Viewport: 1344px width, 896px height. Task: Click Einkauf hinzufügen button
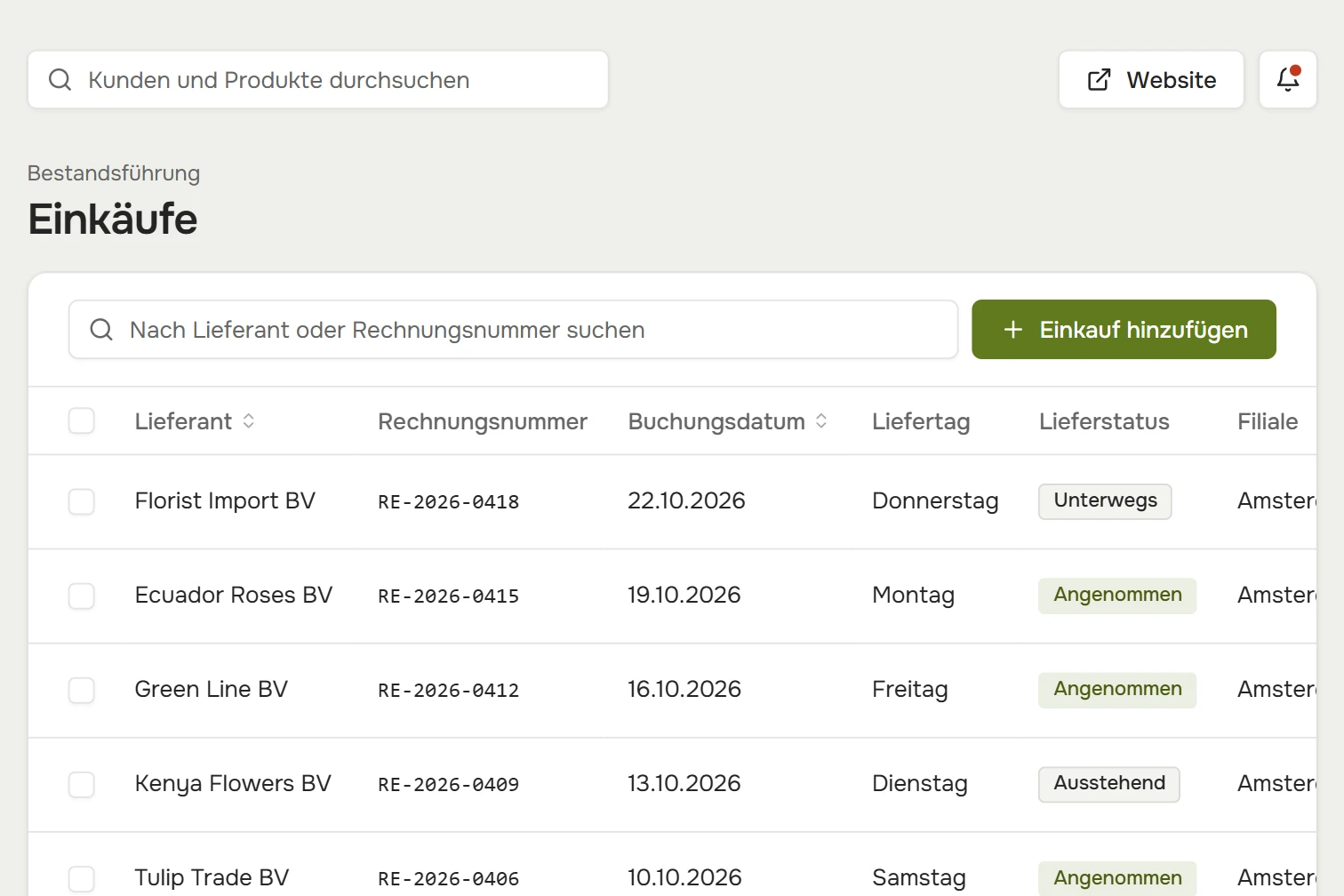pyautogui.click(x=1124, y=330)
